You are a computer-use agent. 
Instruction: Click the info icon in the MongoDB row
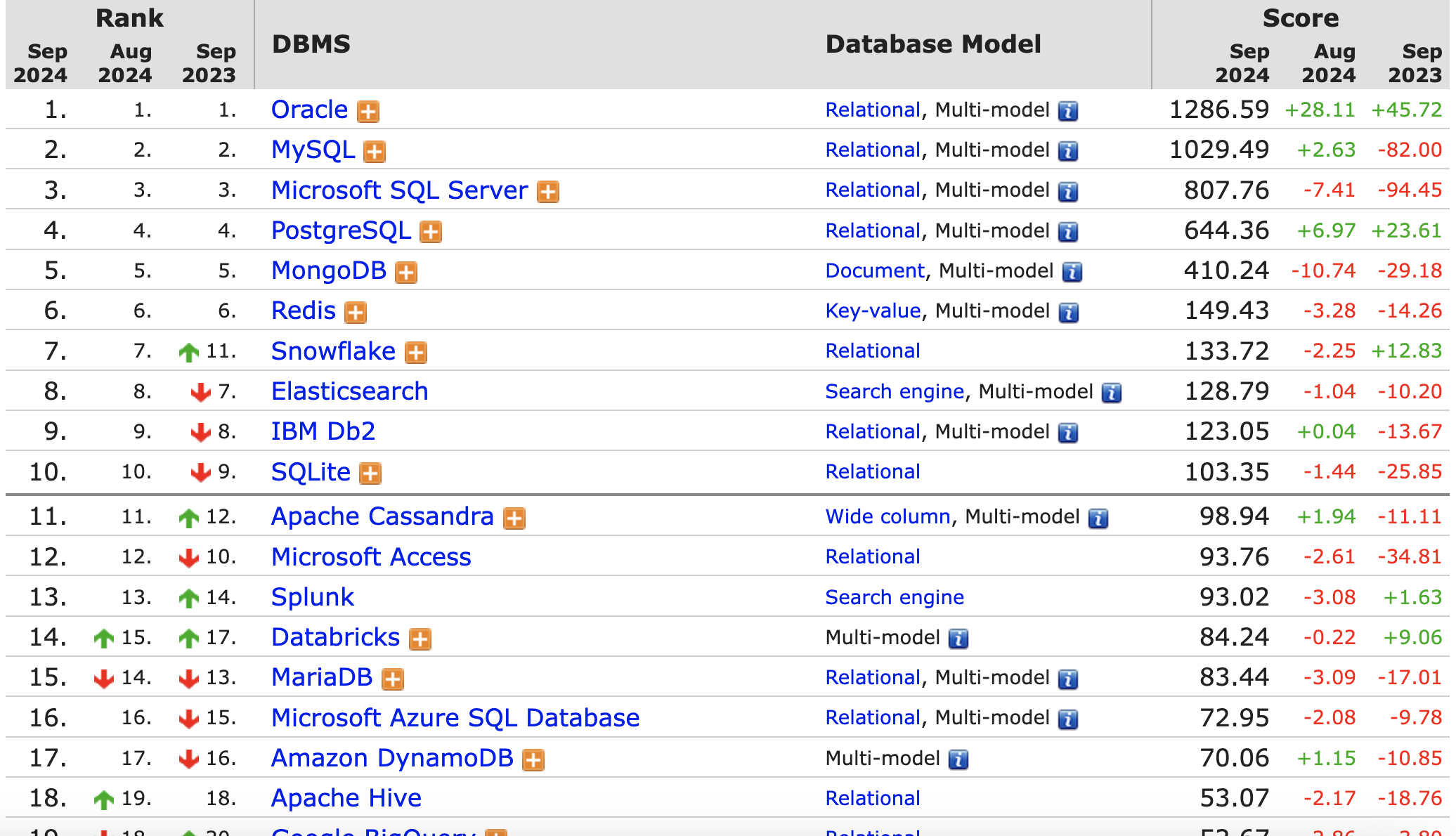pos(1072,272)
